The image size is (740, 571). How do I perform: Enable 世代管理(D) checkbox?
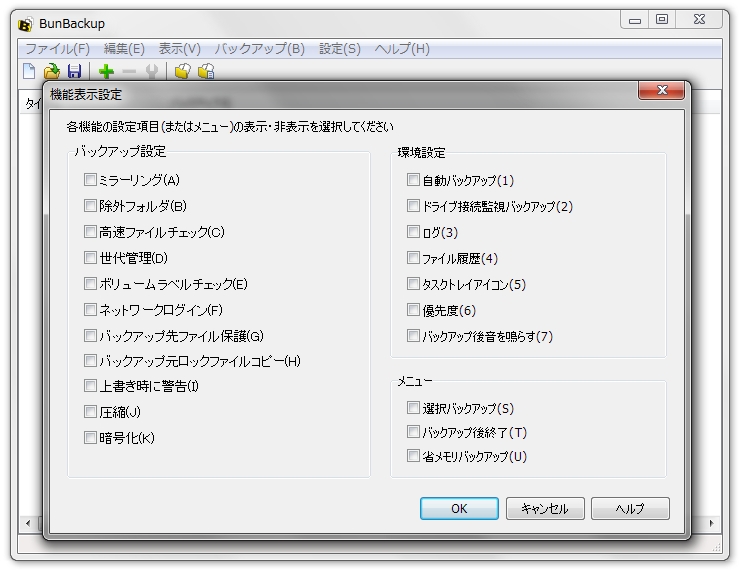90,257
